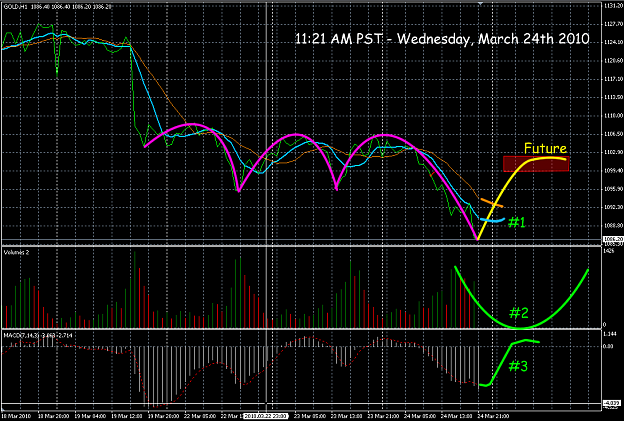The image size is (625, 421).
Task: Click the 1117.10 price axis label
Action: (613, 79)
